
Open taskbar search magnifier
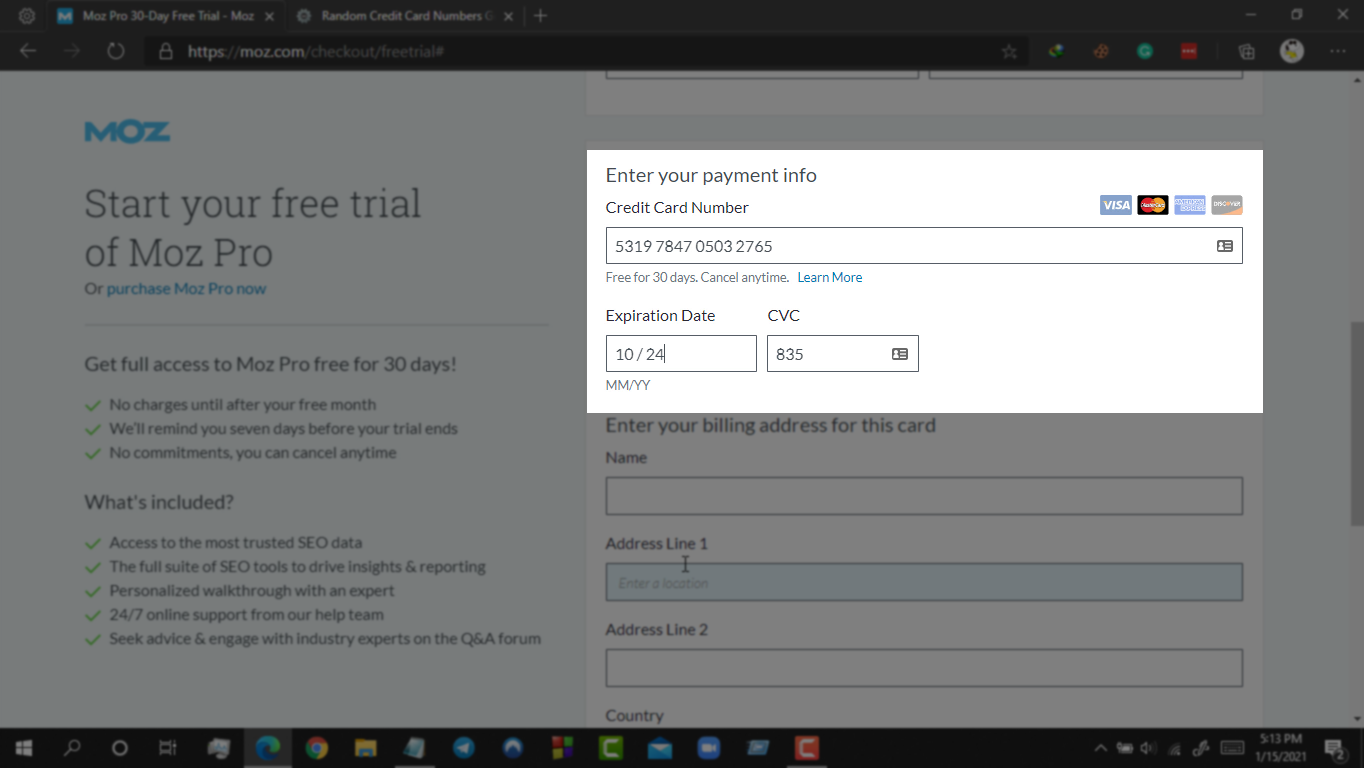tap(72, 748)
